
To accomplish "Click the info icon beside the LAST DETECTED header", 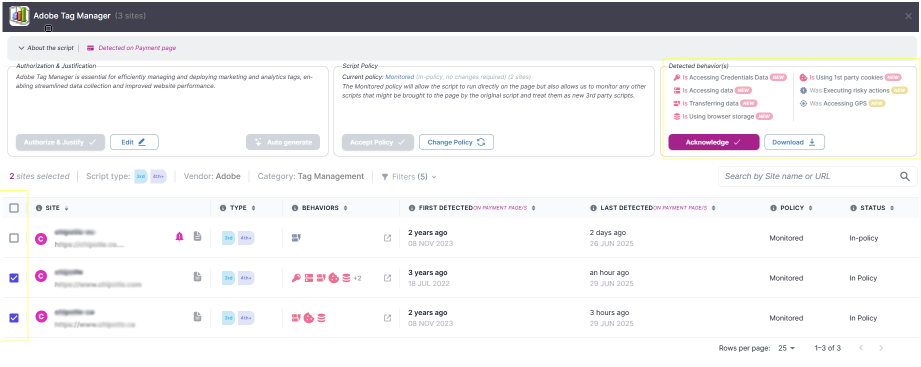I will coord(593,208).
